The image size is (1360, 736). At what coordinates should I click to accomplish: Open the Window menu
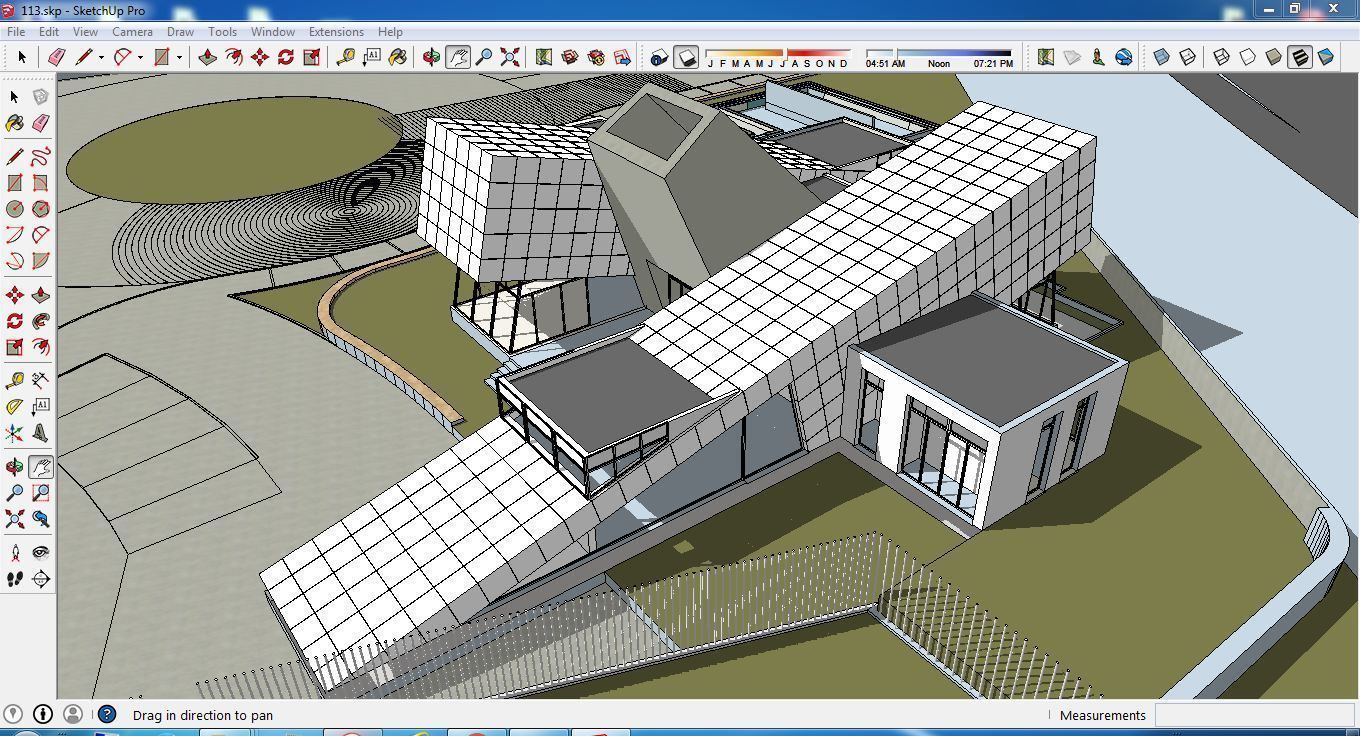[272, 32]
